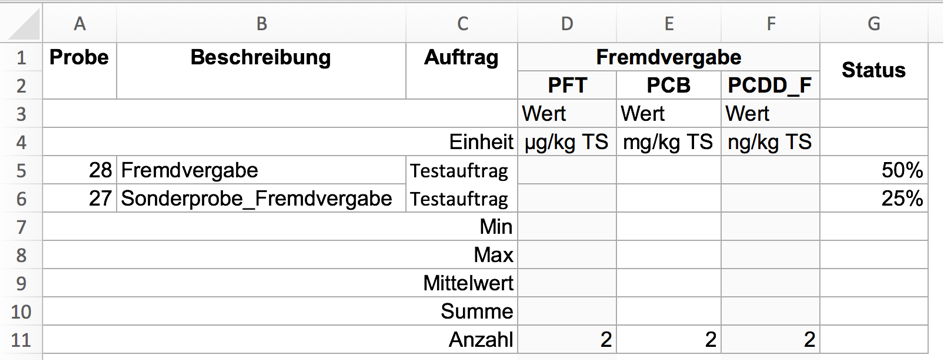The image size is (943, 360).
Task: Select column B header
Action: click(261, 23)
